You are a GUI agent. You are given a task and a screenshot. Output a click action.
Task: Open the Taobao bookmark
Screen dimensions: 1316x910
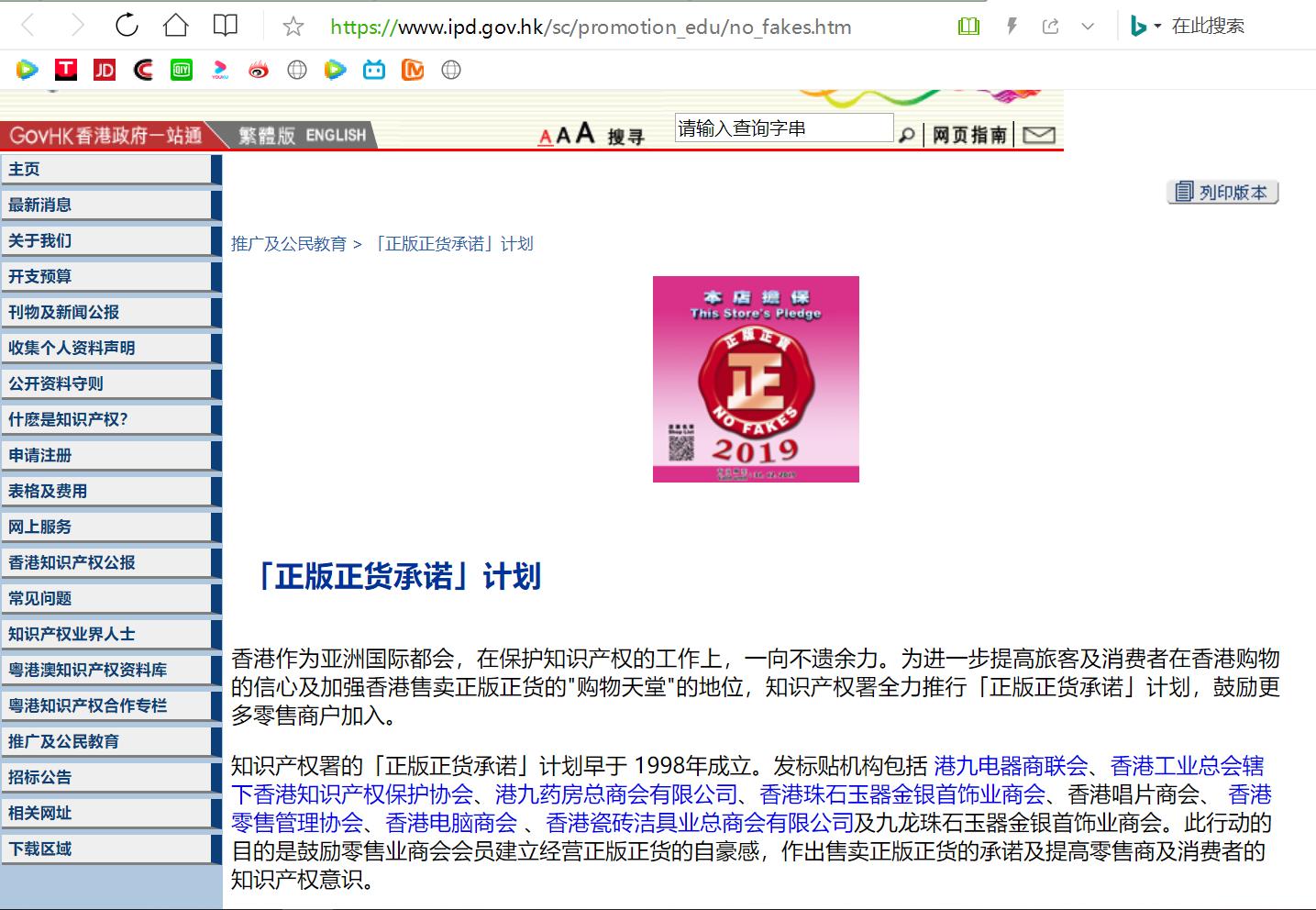pos(65,70)
